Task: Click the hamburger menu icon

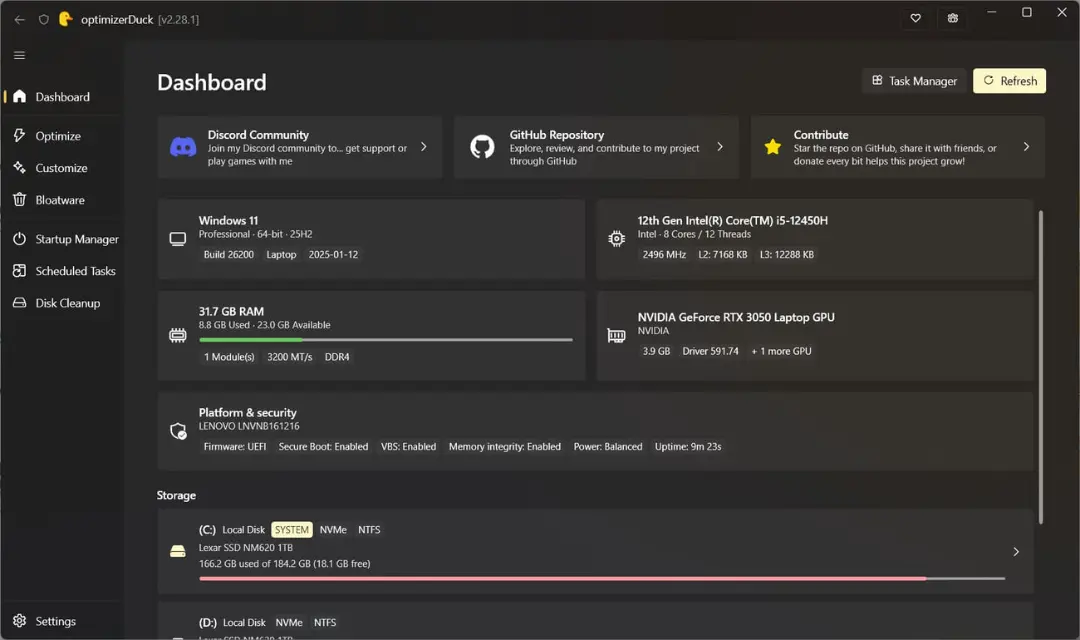Action: (19, 55)
